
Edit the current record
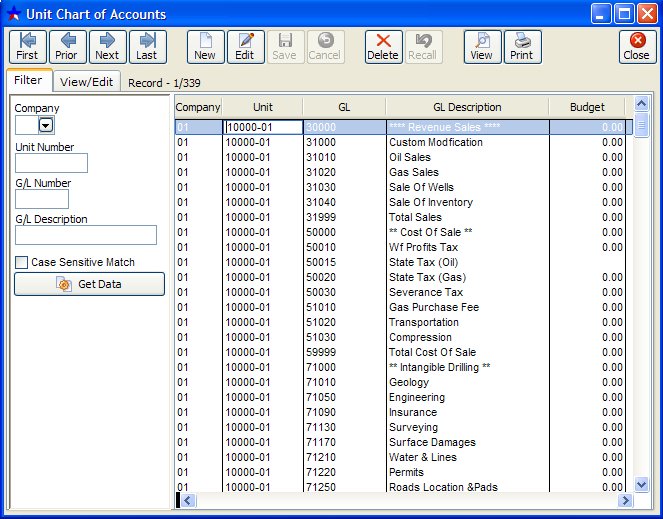(246, 47)
